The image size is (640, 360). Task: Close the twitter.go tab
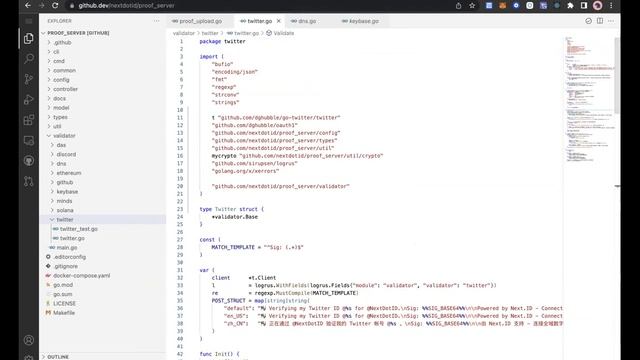tap(279, 21)
